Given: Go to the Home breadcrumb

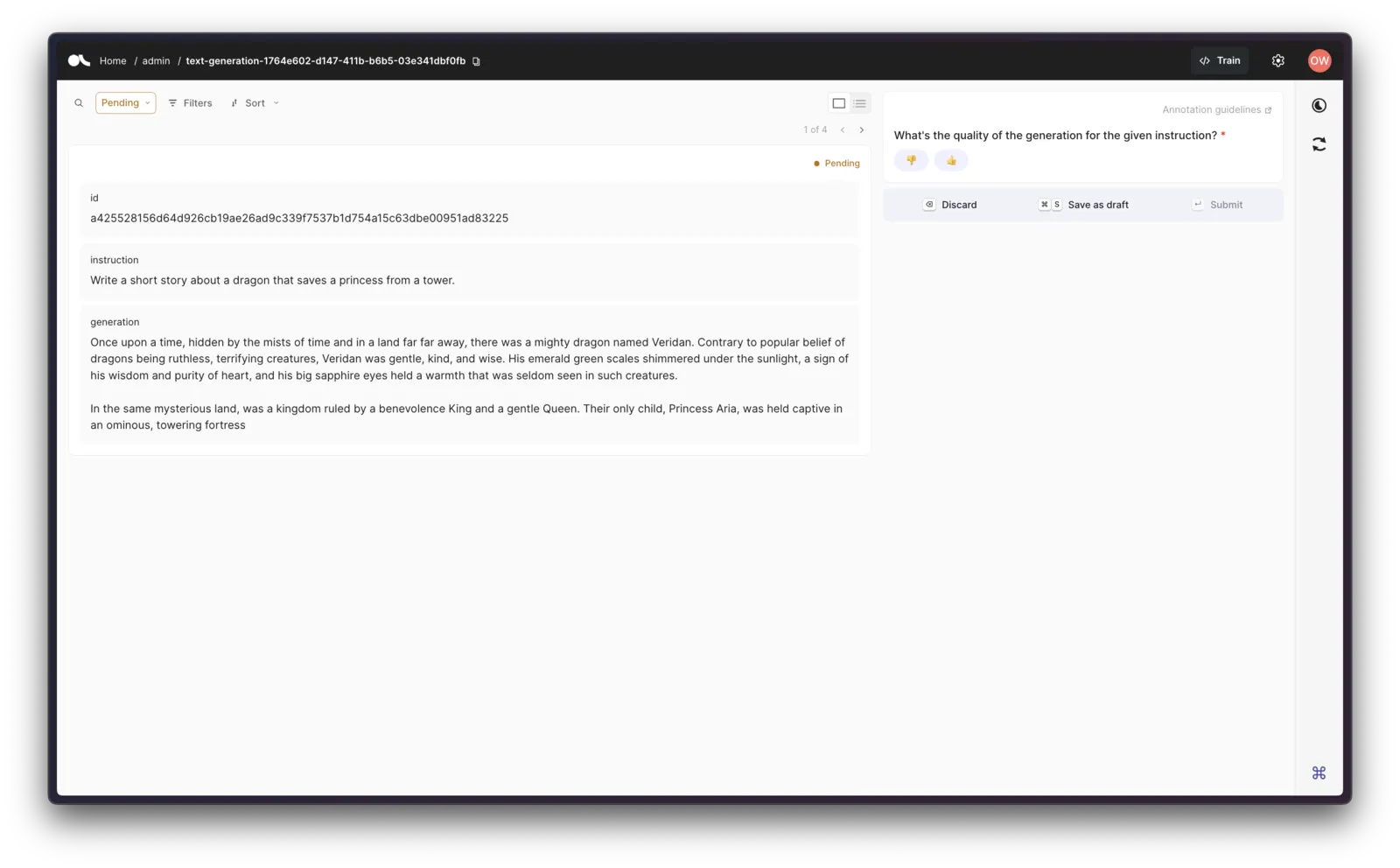Looking at the screenshot, I should tap(113, 61).
